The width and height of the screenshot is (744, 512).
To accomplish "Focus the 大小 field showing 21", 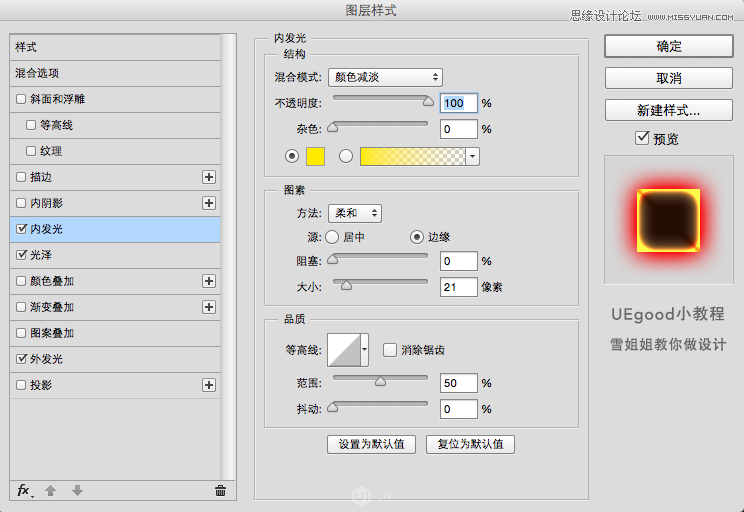I will click(459, 287).
